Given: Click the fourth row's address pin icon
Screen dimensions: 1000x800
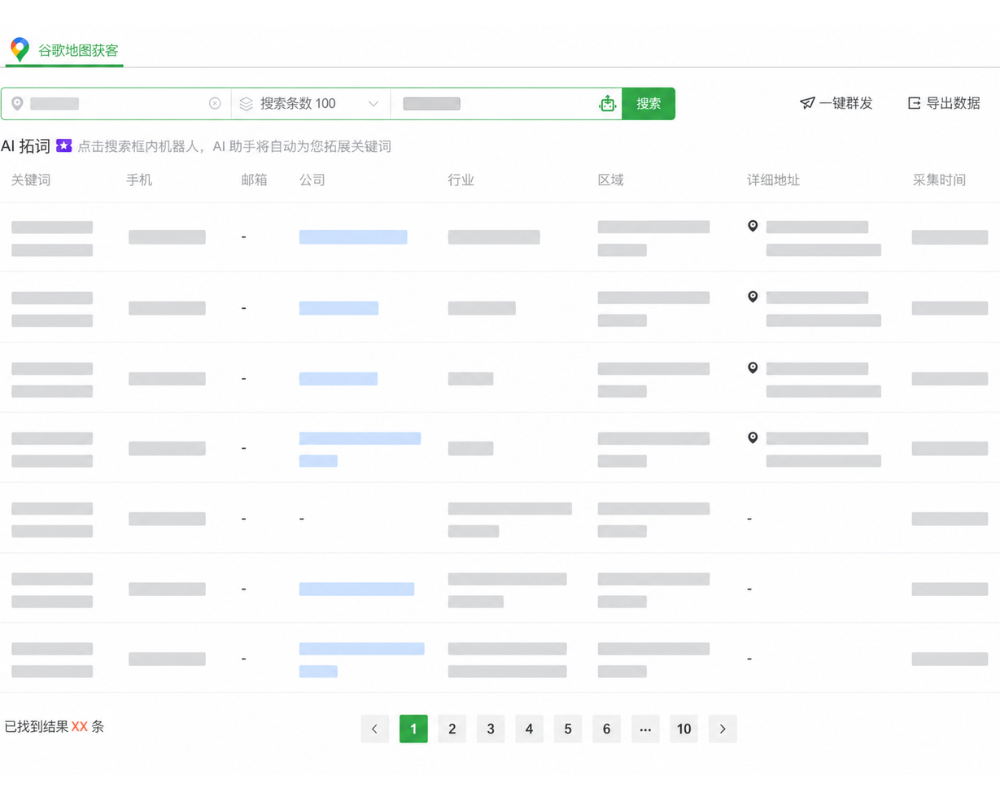Looking at the screenshot, I should coord(753,438).
